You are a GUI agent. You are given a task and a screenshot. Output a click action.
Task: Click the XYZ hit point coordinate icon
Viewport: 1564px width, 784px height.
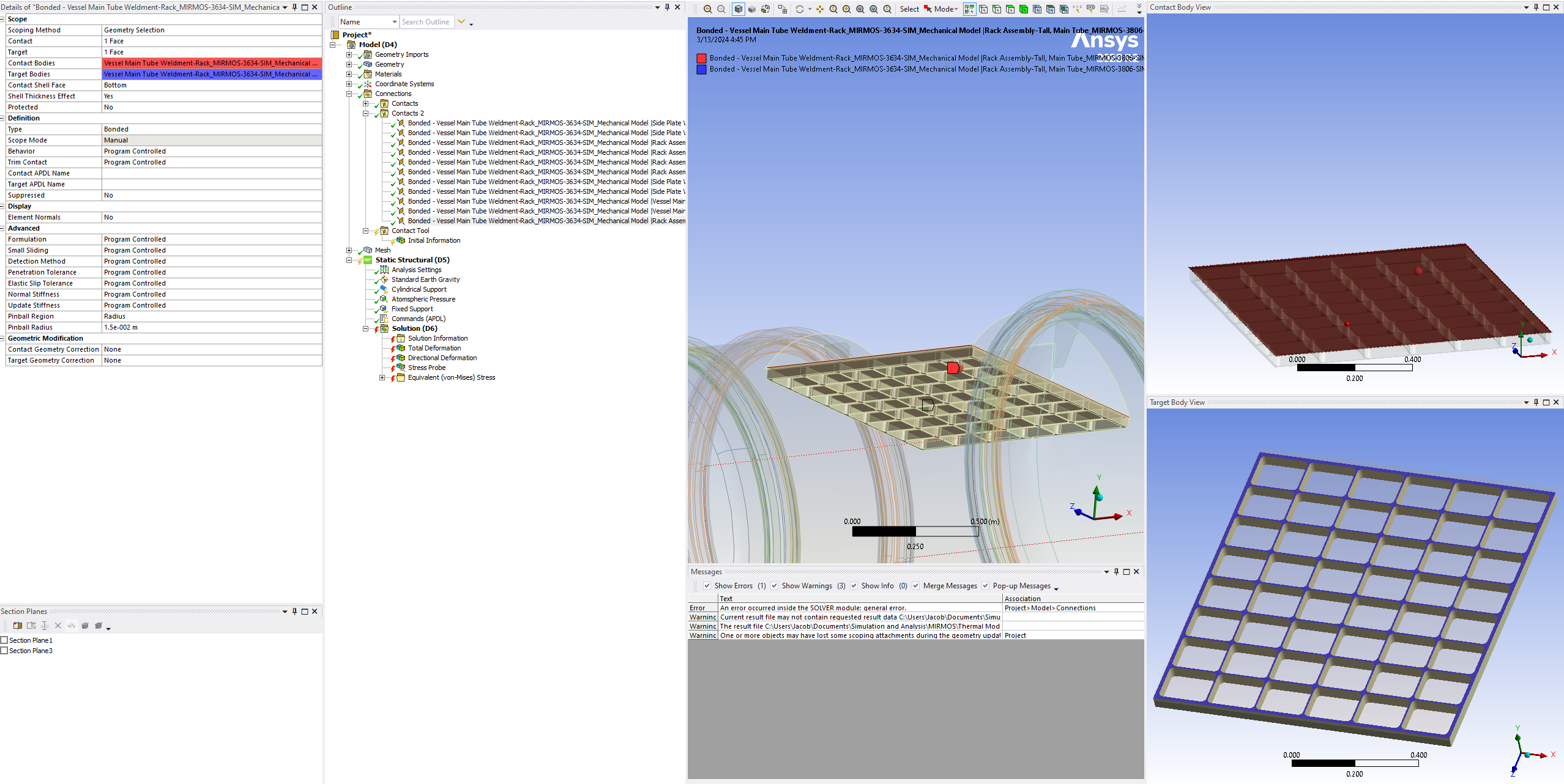pos(1078,9)
